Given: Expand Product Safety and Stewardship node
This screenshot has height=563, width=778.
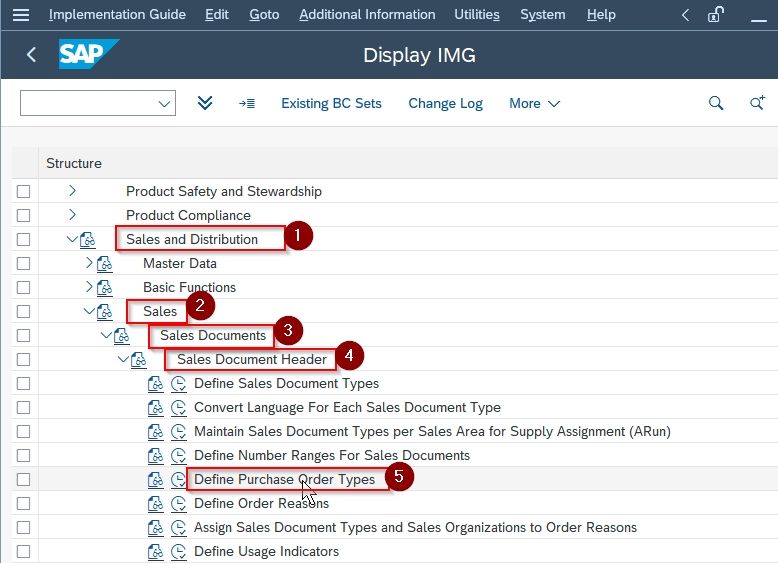Looking at the screenshot, I should [x=72, y=190].
